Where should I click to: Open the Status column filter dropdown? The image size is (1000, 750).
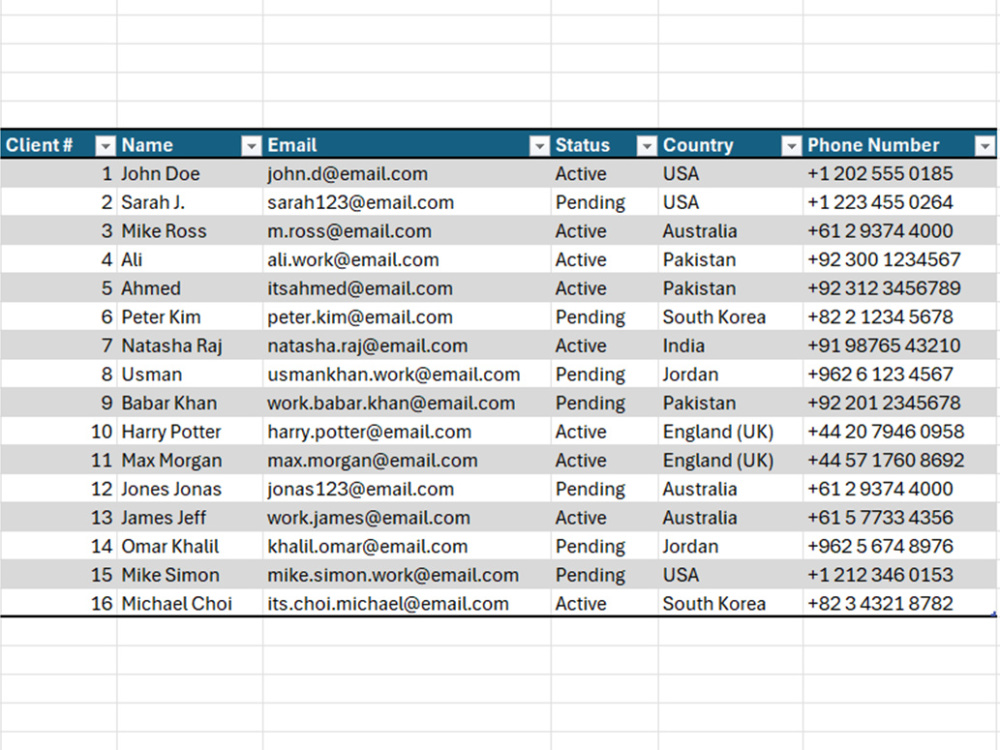click(x=647, y=146)
